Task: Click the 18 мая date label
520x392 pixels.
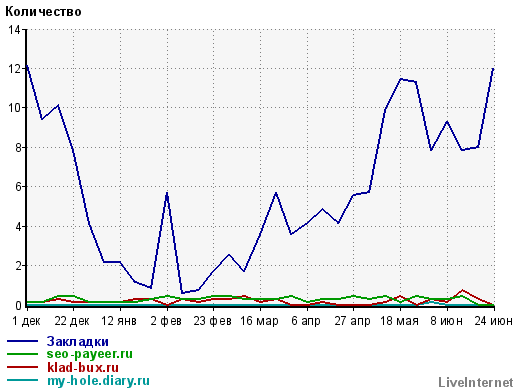Action: 399,321
